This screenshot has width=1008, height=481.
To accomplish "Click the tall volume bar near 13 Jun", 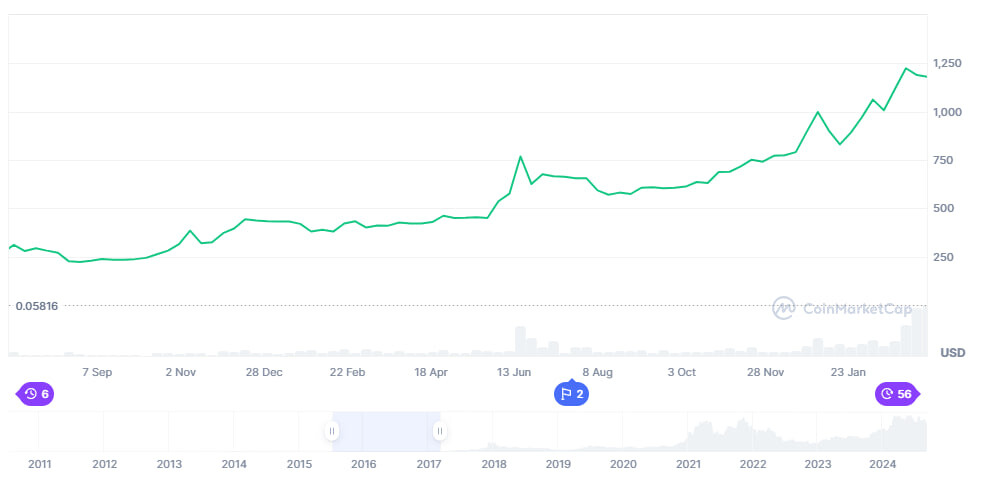I will [x=521, y=341].
